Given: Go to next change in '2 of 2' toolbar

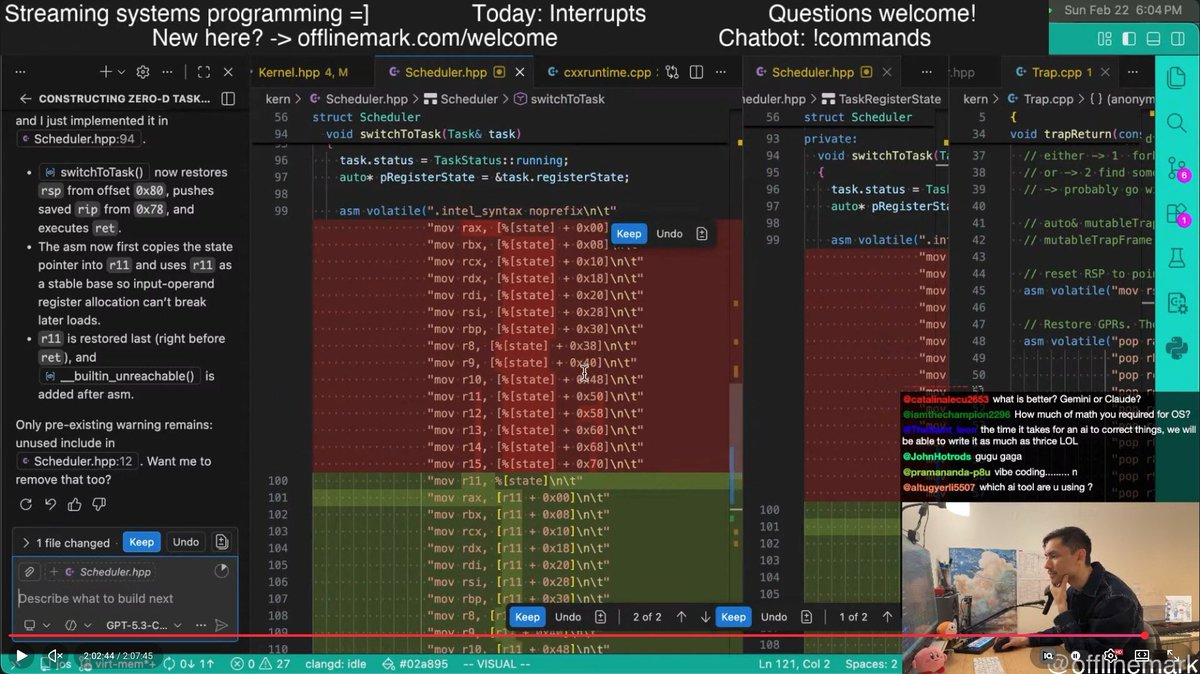Looking at the screenshot, I should pyautogui.click(x=705, y=617).
